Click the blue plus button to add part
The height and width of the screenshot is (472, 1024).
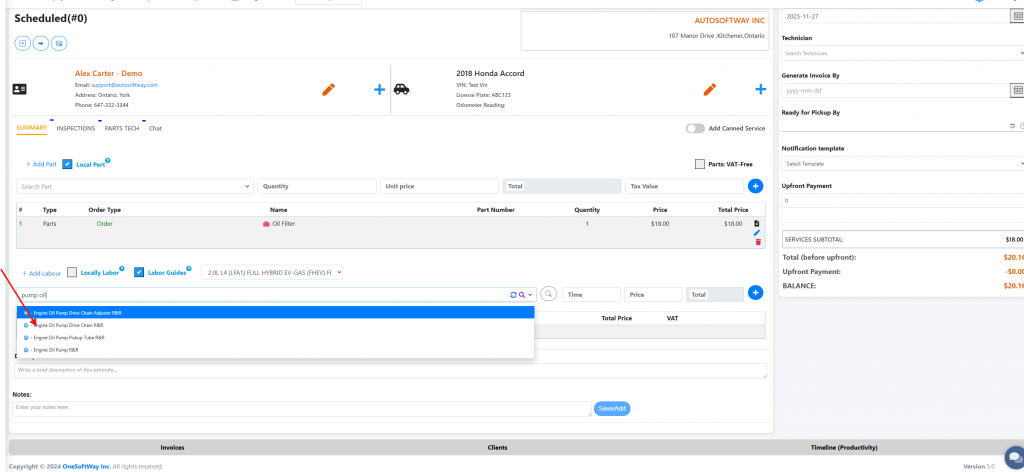(x=755, y=186)
